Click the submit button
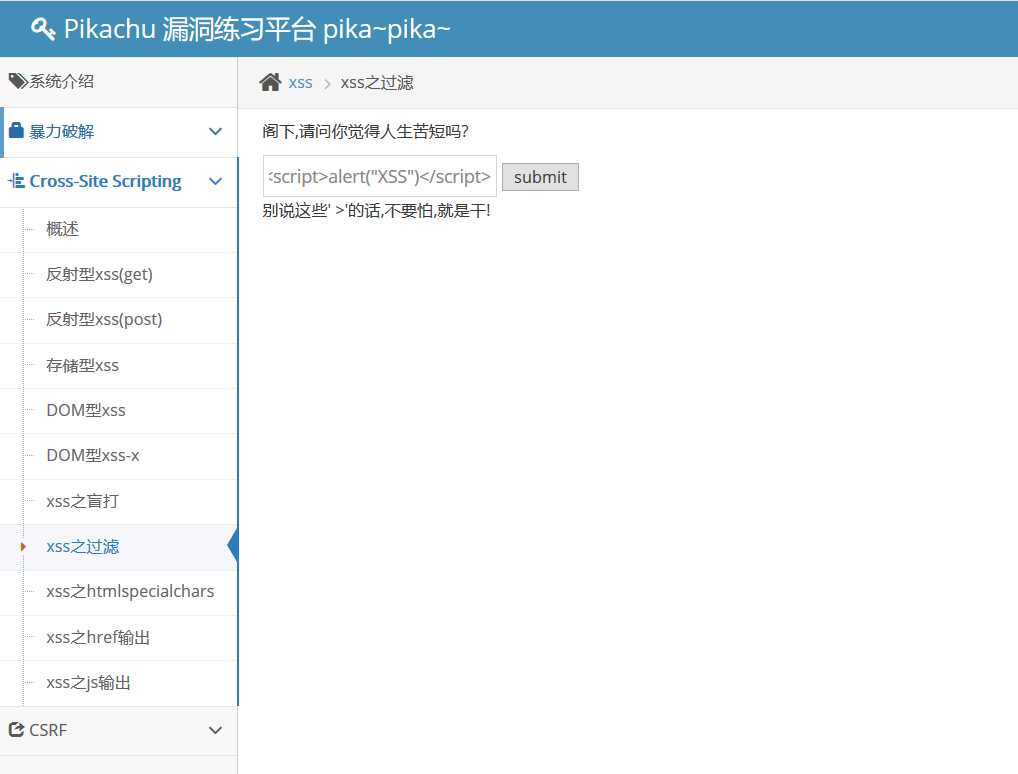 point(540,177)
